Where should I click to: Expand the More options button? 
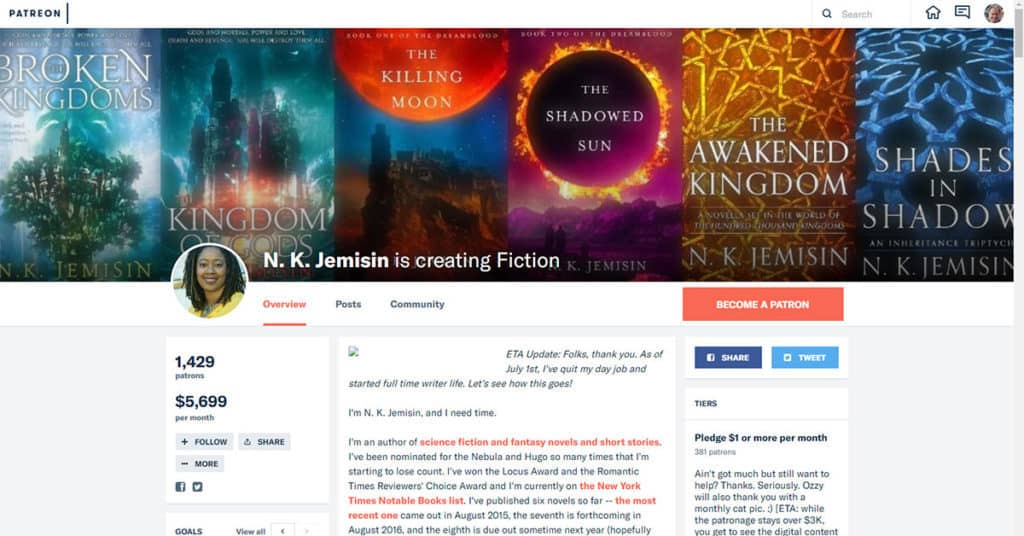(x=200, y=464)
